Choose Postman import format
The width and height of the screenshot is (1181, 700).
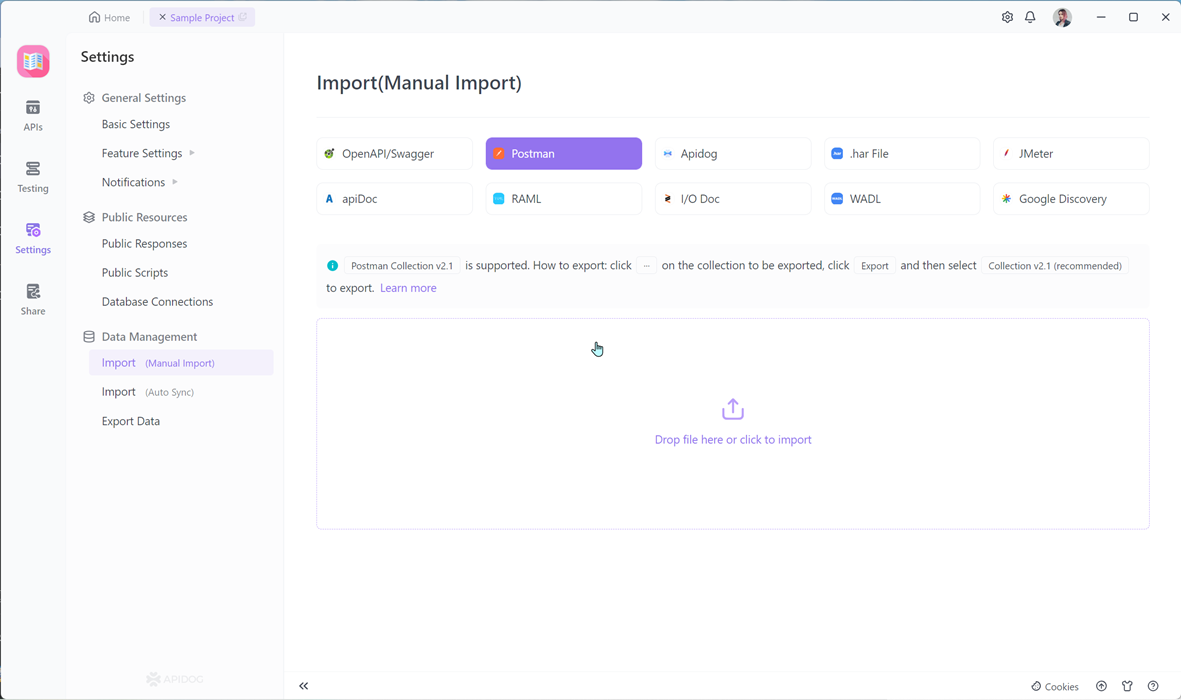(x=563, y=154)
